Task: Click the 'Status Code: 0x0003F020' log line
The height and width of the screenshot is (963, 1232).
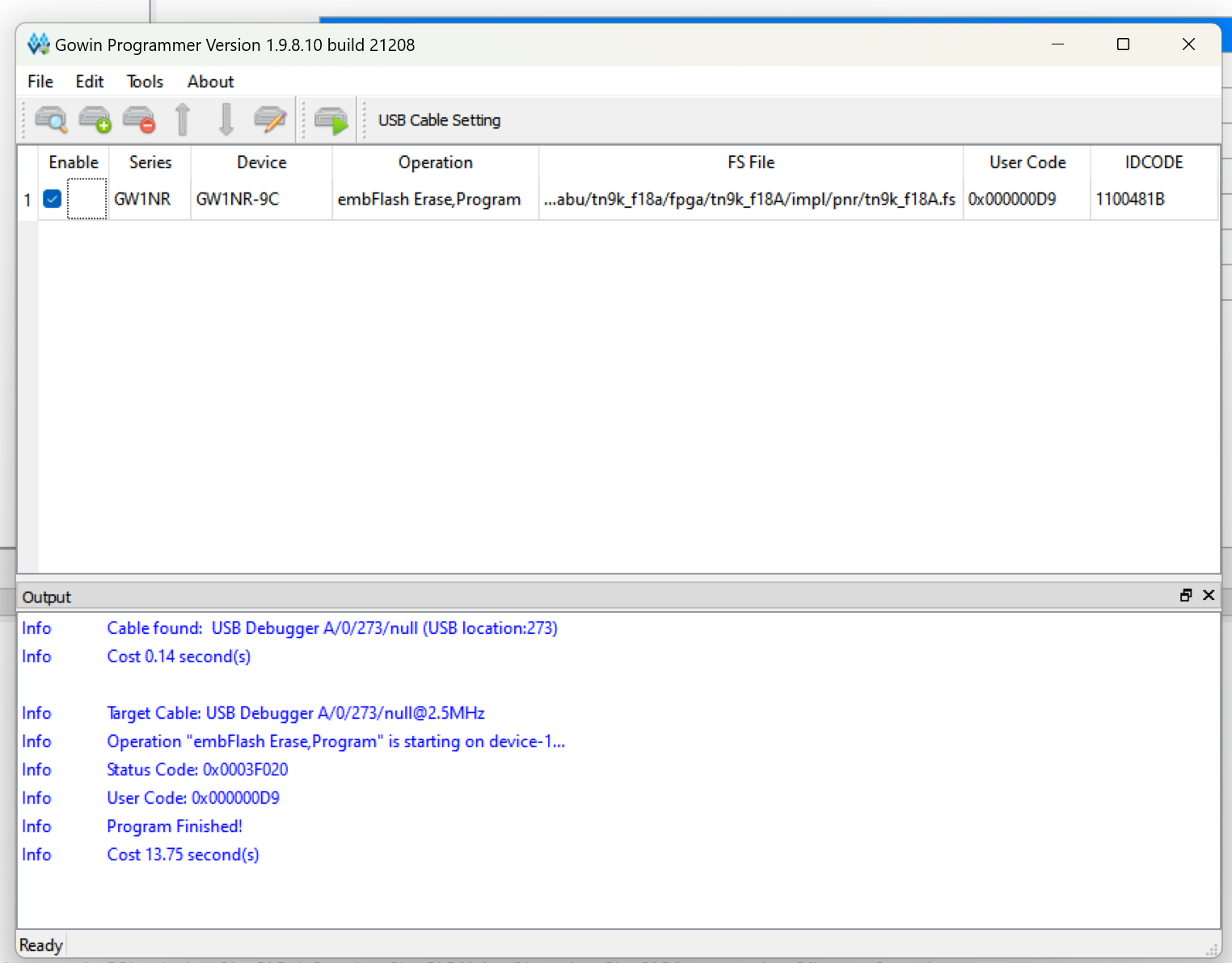Action: coord(197,770)
